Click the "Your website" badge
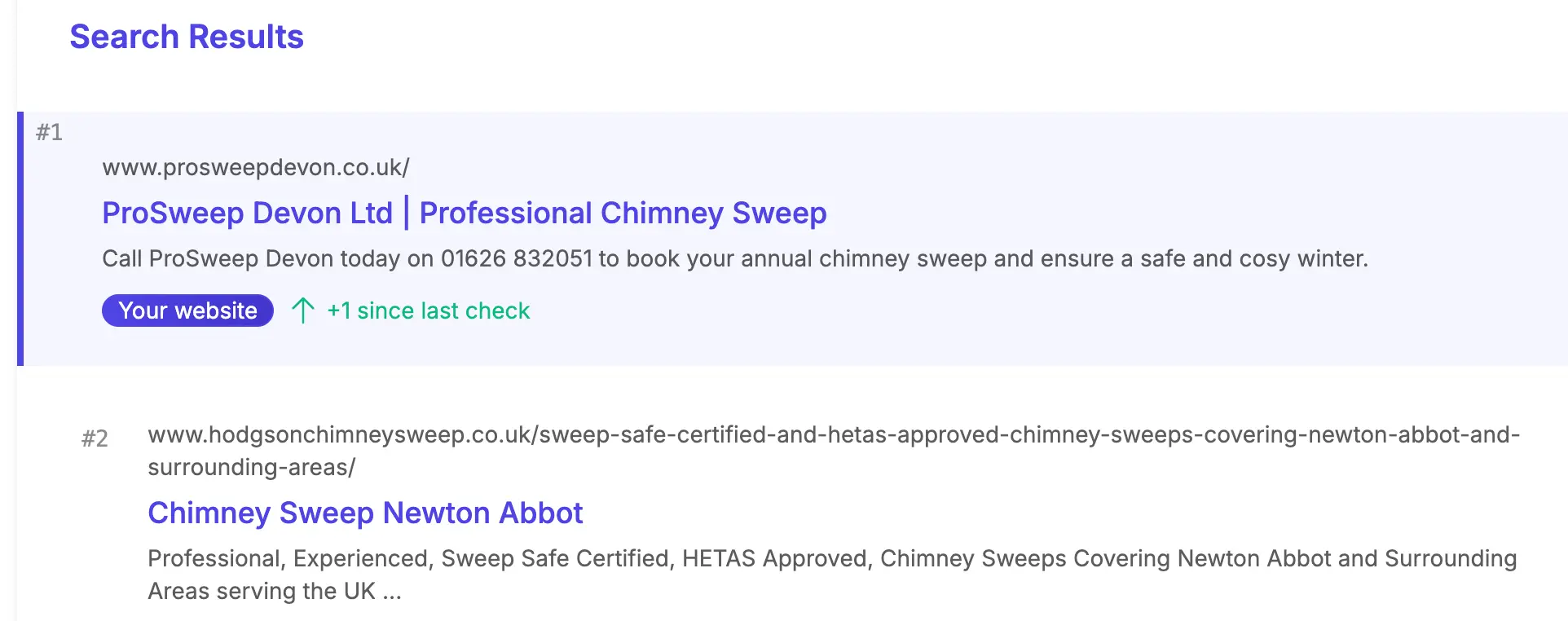The image size is (1568, 621). tap(187, 310)
